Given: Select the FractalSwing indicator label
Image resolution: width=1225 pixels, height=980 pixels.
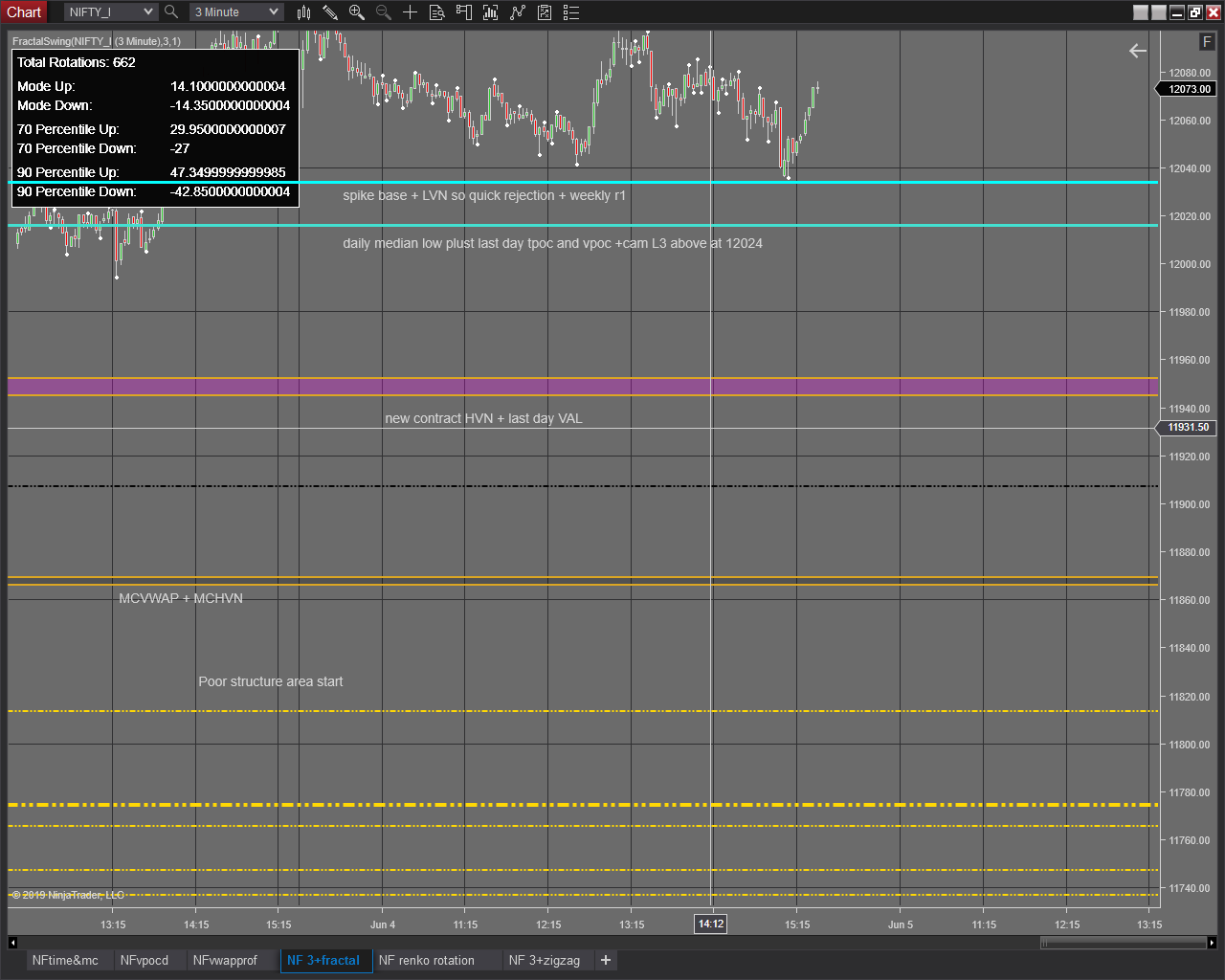Looking at the screenshot, I should [97, 41].
